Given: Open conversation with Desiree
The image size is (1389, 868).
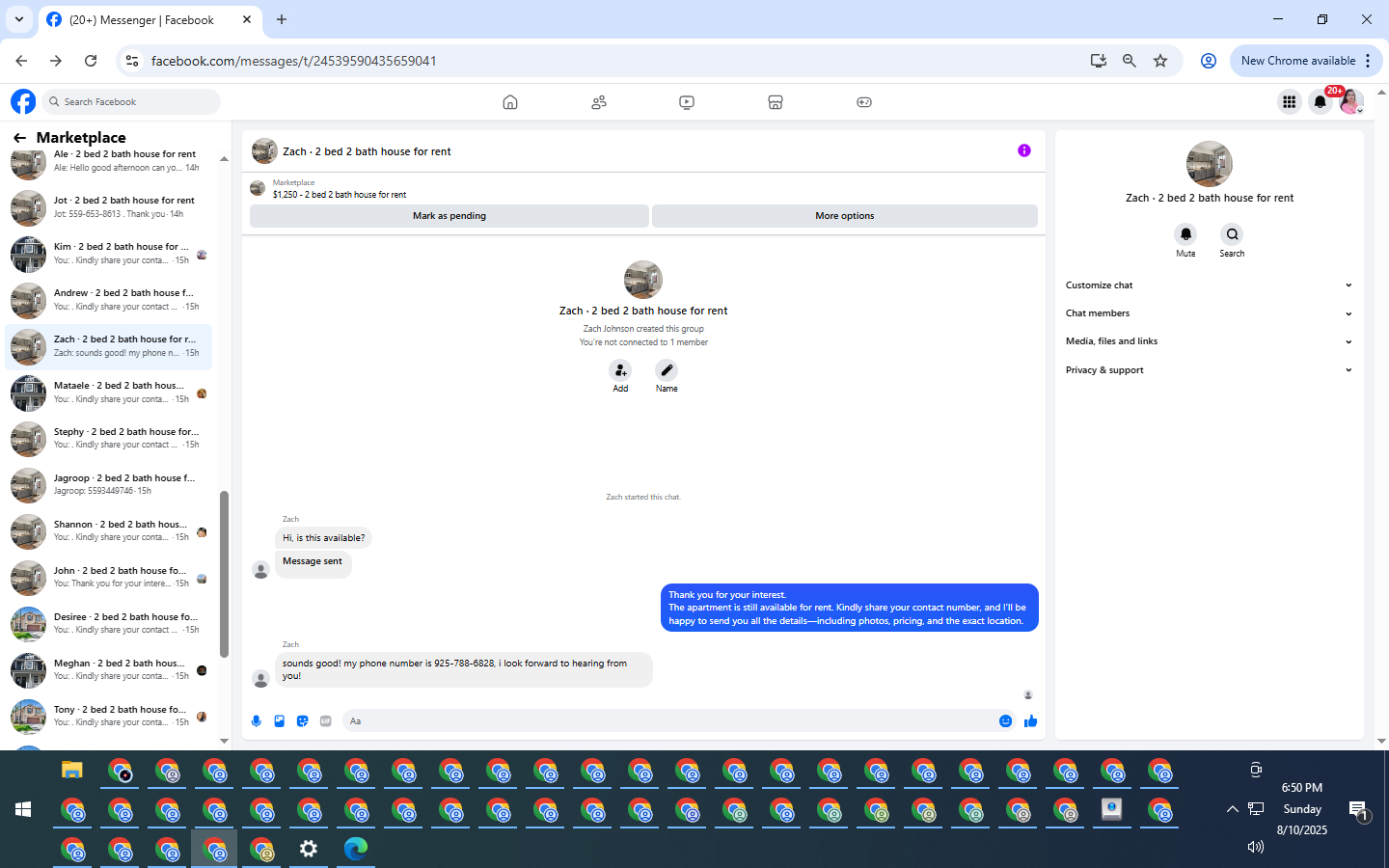Looking at the screenshot, I should click(x=109, y=624).
